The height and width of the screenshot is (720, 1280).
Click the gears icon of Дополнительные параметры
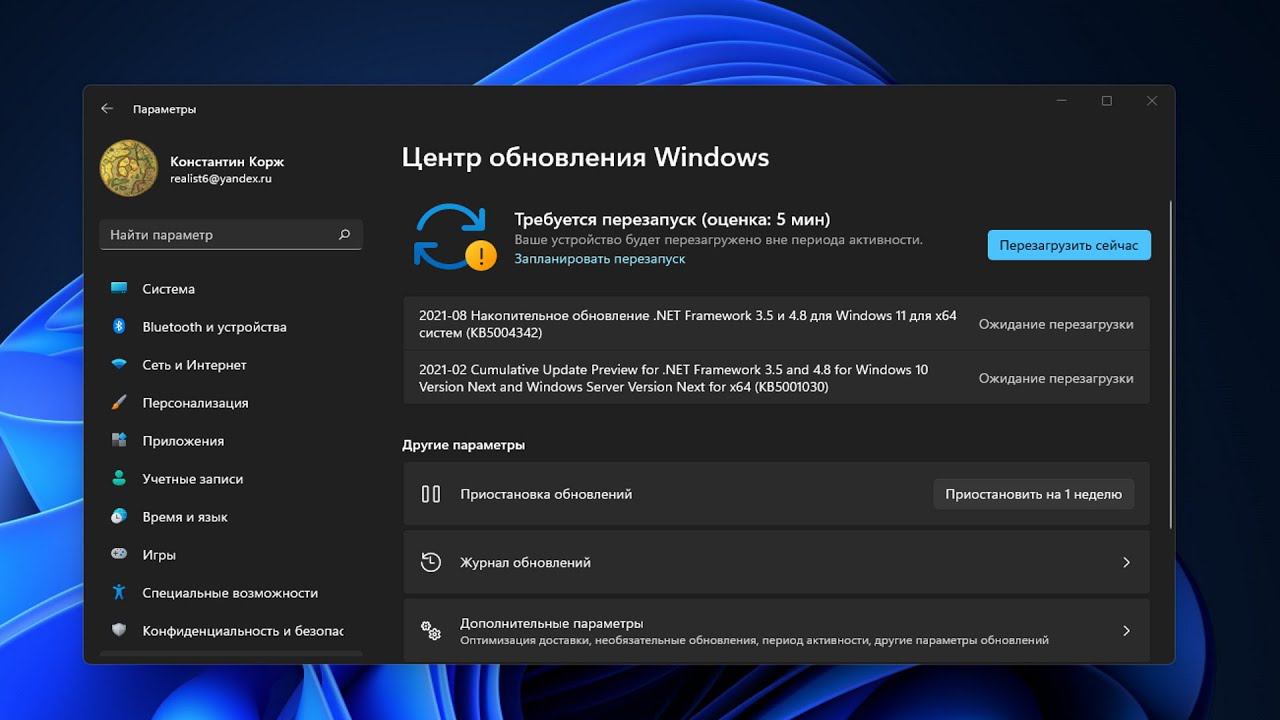coord(431,630)
